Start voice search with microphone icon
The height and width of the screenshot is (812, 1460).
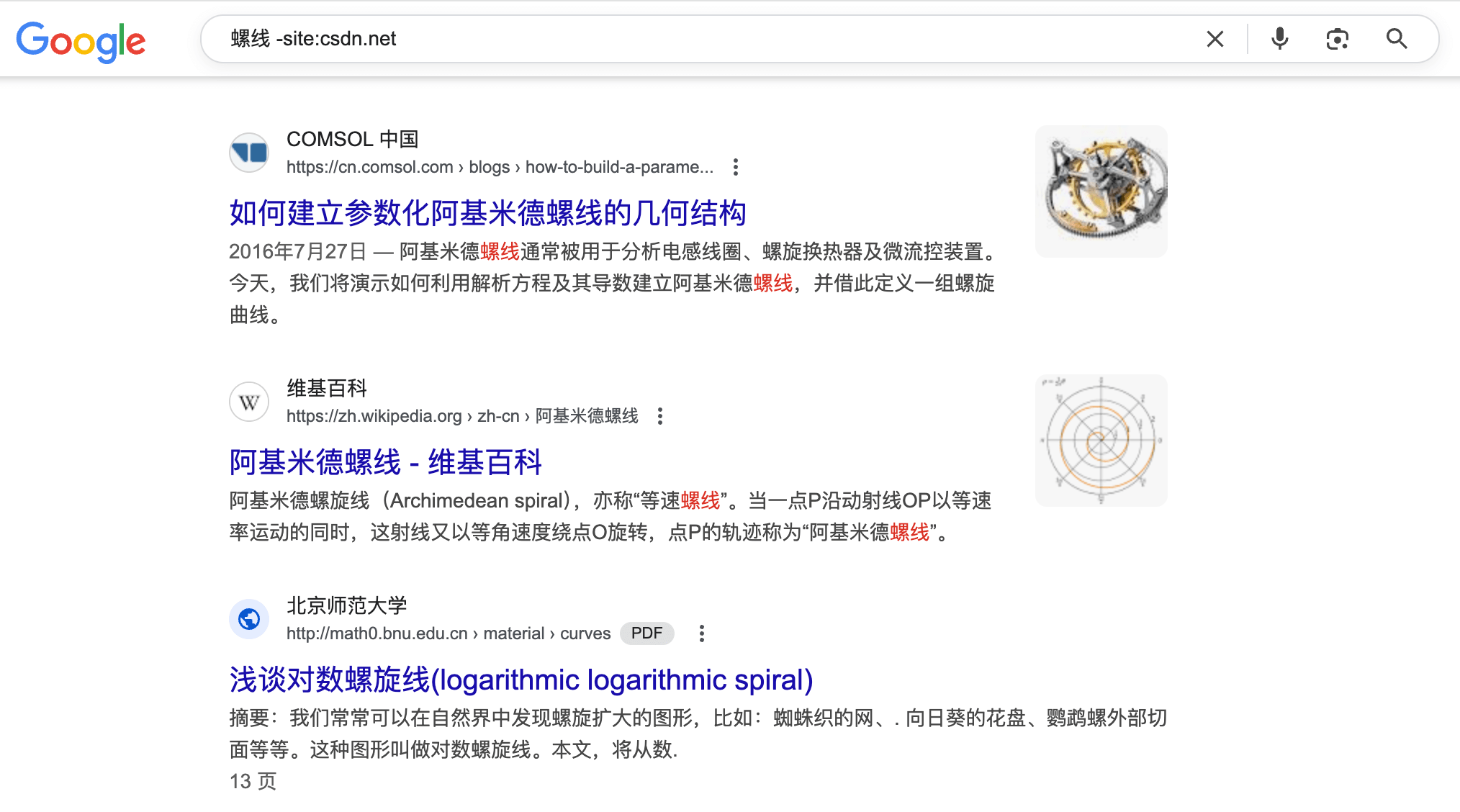(x=1279, y=39)
